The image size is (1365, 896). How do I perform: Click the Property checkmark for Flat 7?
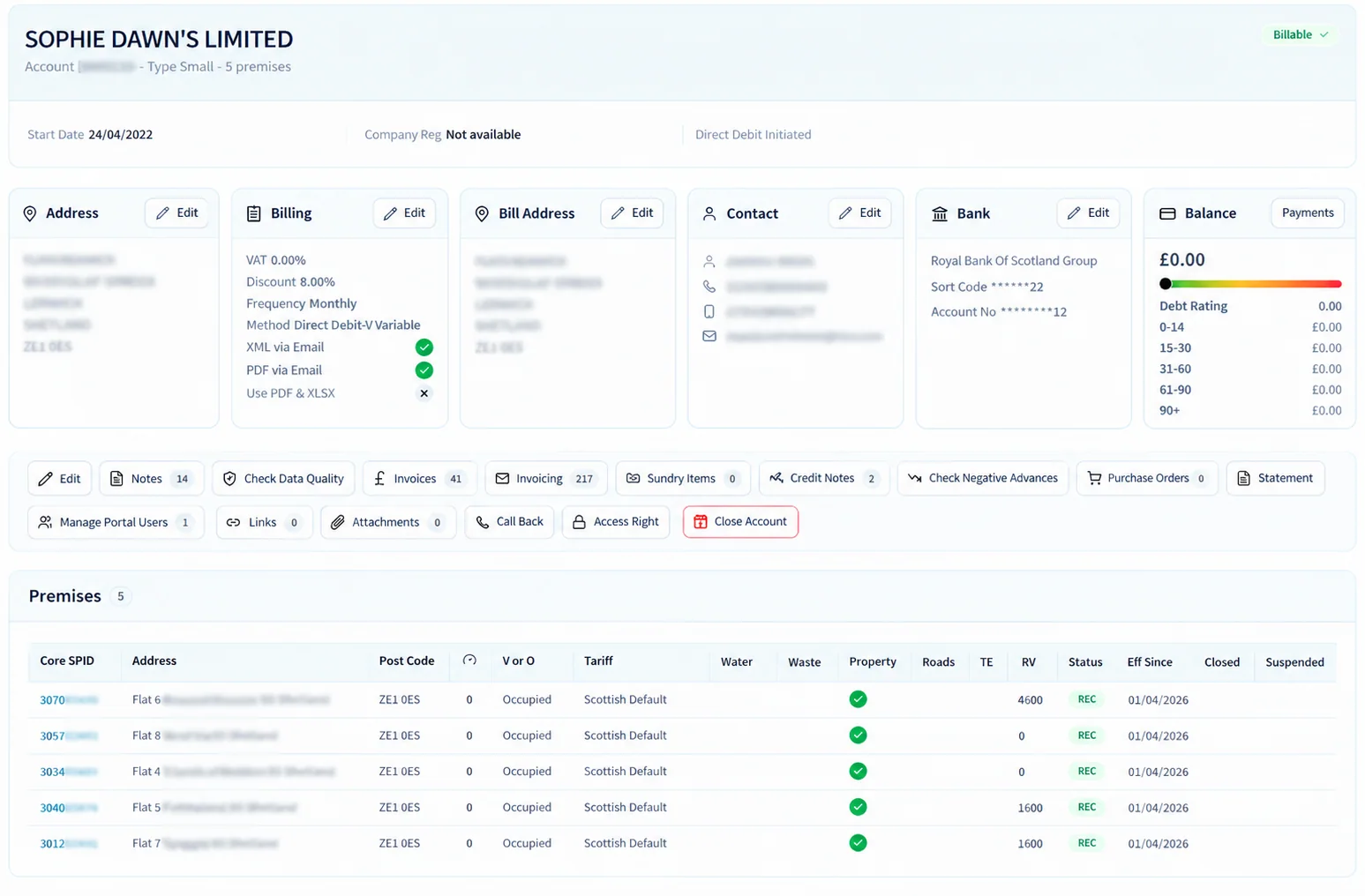click(858, 843)
